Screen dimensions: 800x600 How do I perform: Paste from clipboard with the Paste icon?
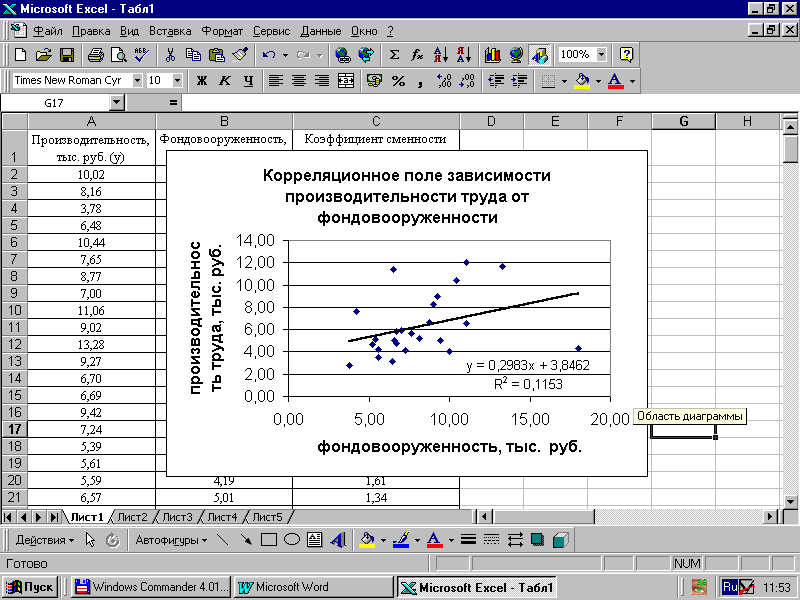click(217, 55)
